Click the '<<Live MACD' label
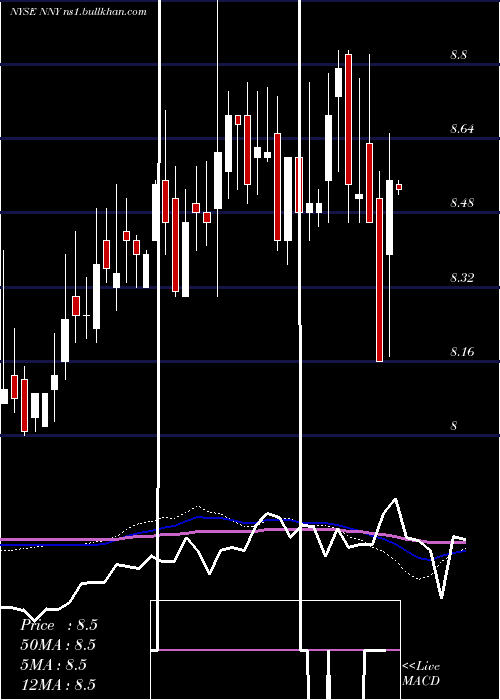Image resolution: width=500 pixels, height=700 pixels. [421, 673]
